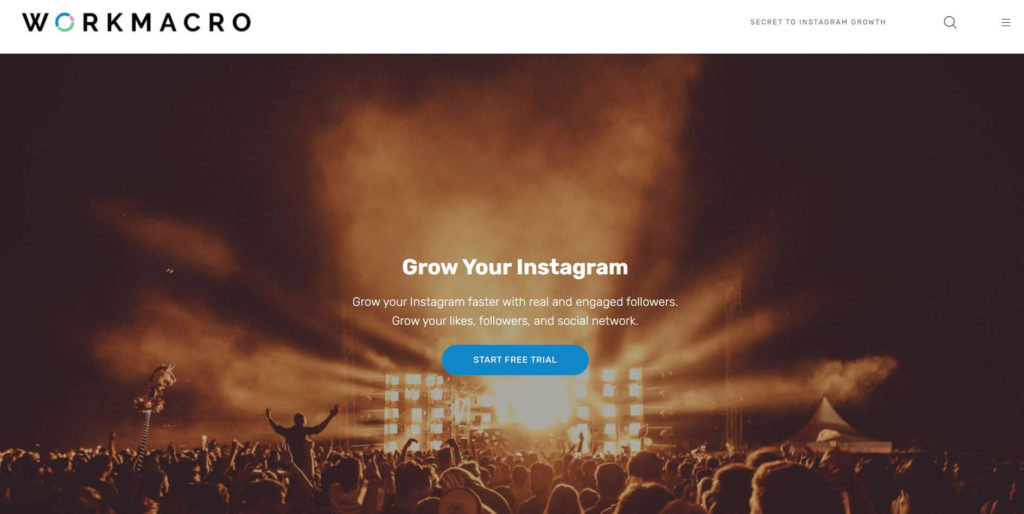
Task: Click the colorful ring O in the logo
Action: coord(65,22)
